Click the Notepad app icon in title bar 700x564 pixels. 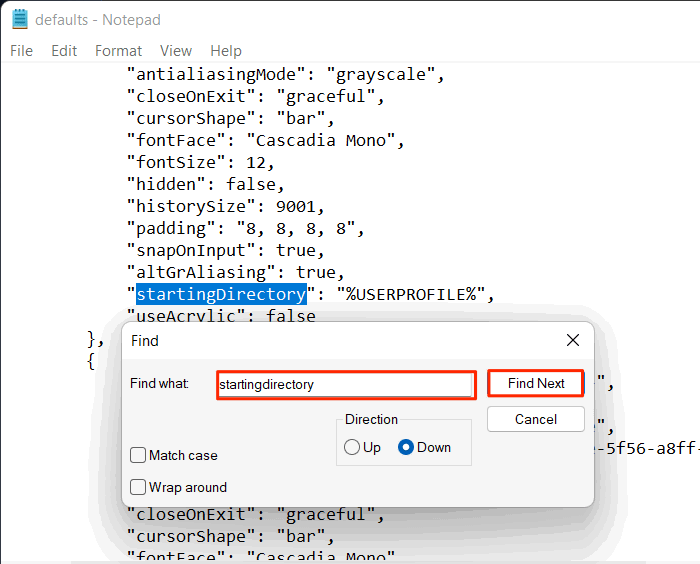pyautogui.click(x=20, y=20)
